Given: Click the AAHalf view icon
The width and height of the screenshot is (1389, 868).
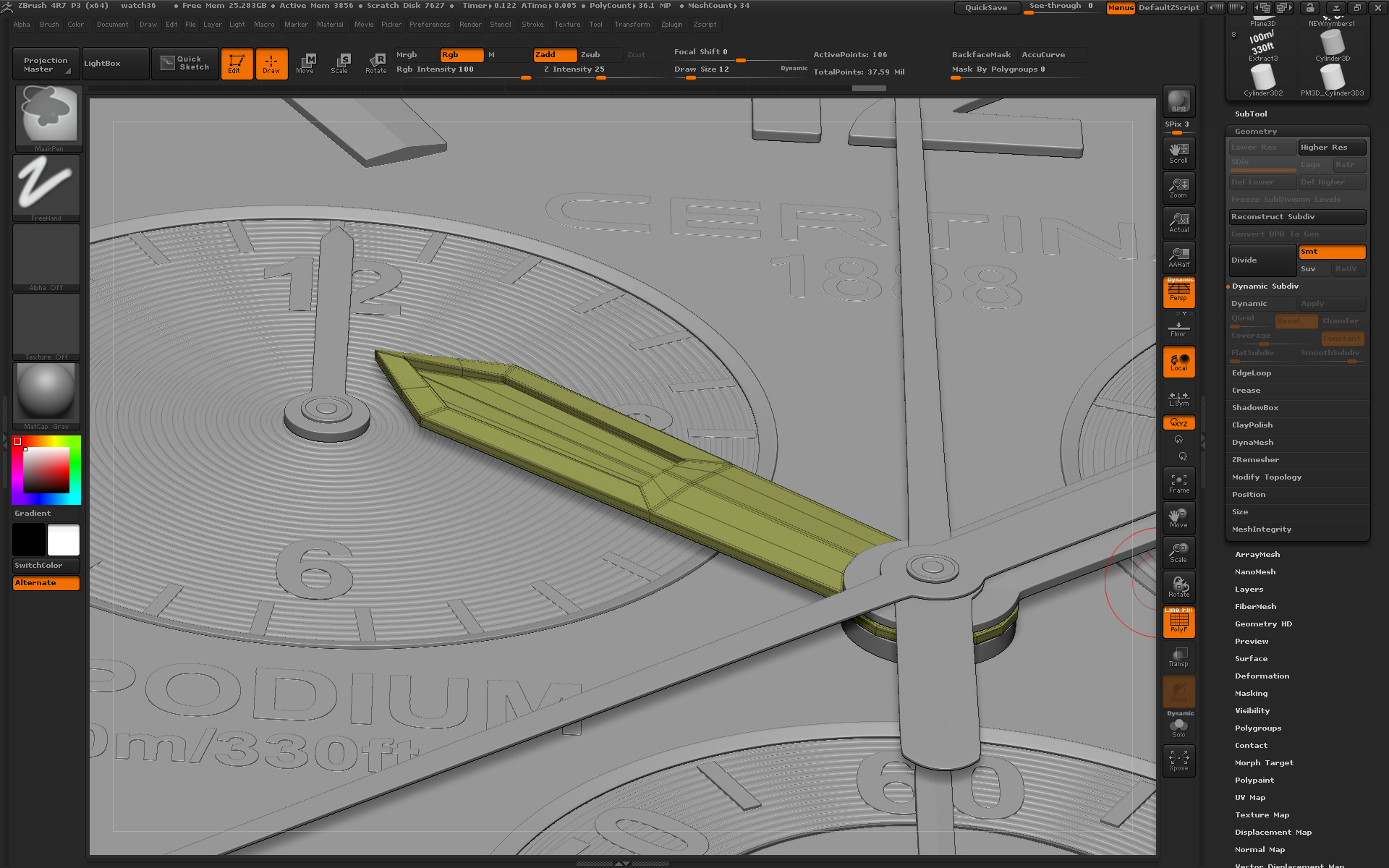Looking at the screenshot, I should [x=1178, y=257].
